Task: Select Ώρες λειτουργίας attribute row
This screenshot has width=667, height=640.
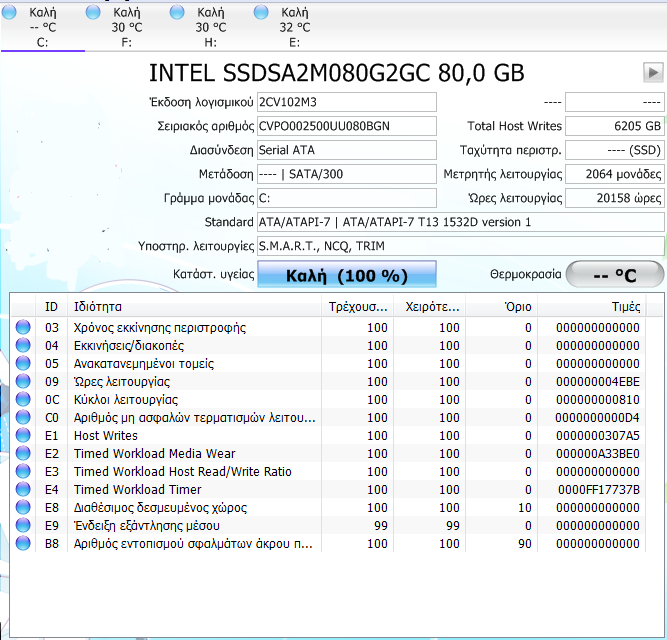Action: point(328,381)
